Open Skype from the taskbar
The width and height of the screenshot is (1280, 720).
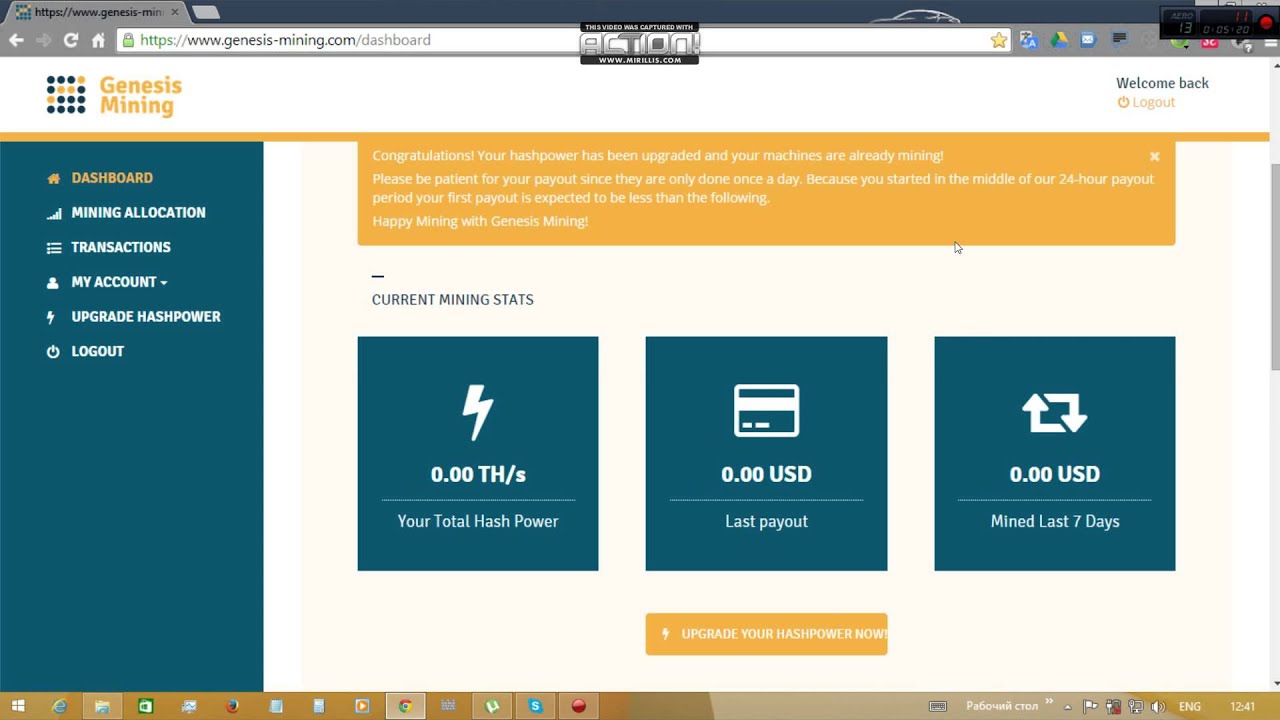[535, 706]
